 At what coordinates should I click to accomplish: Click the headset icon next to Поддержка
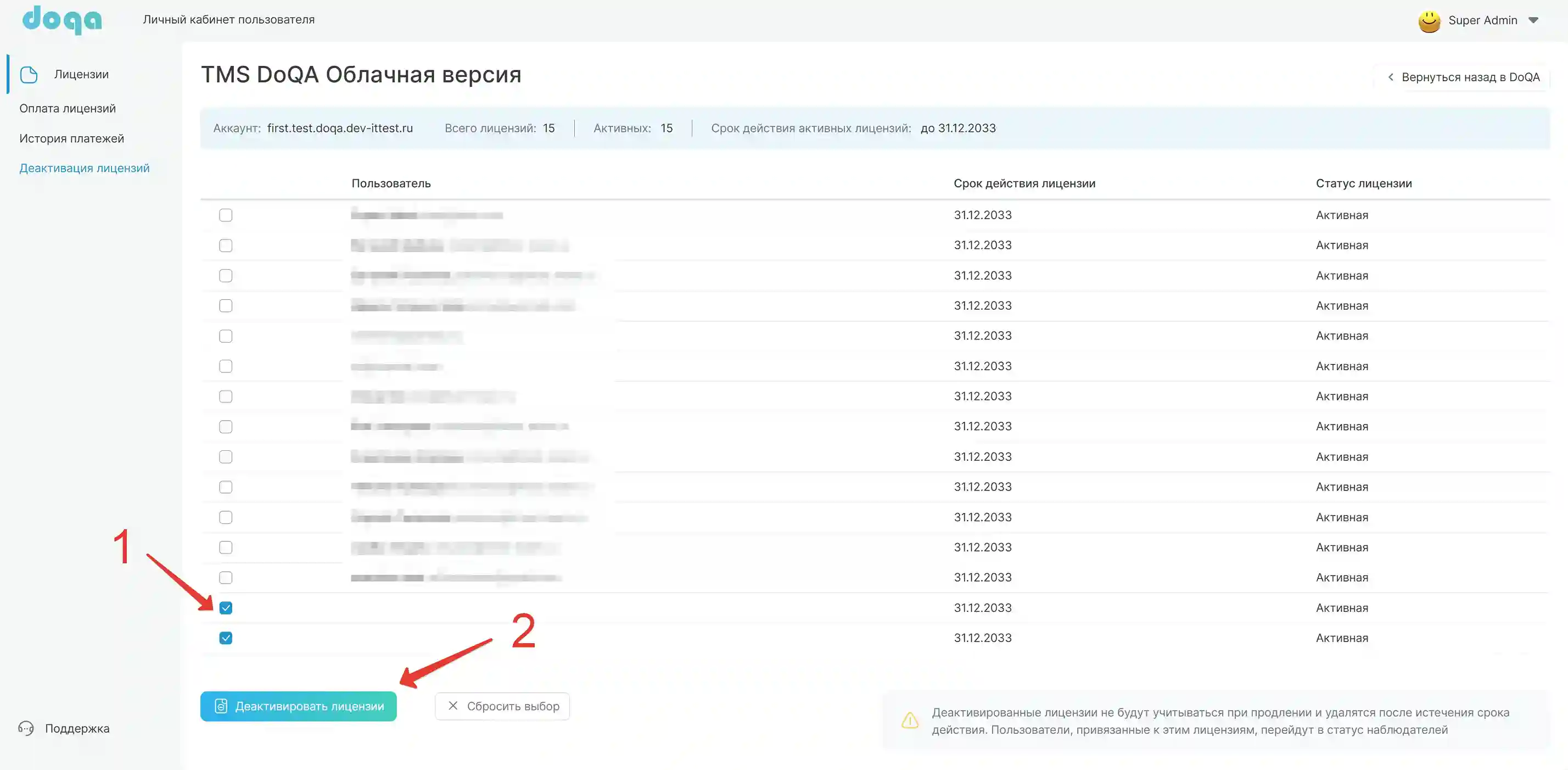pyautogui.click(x=26, y=728)
